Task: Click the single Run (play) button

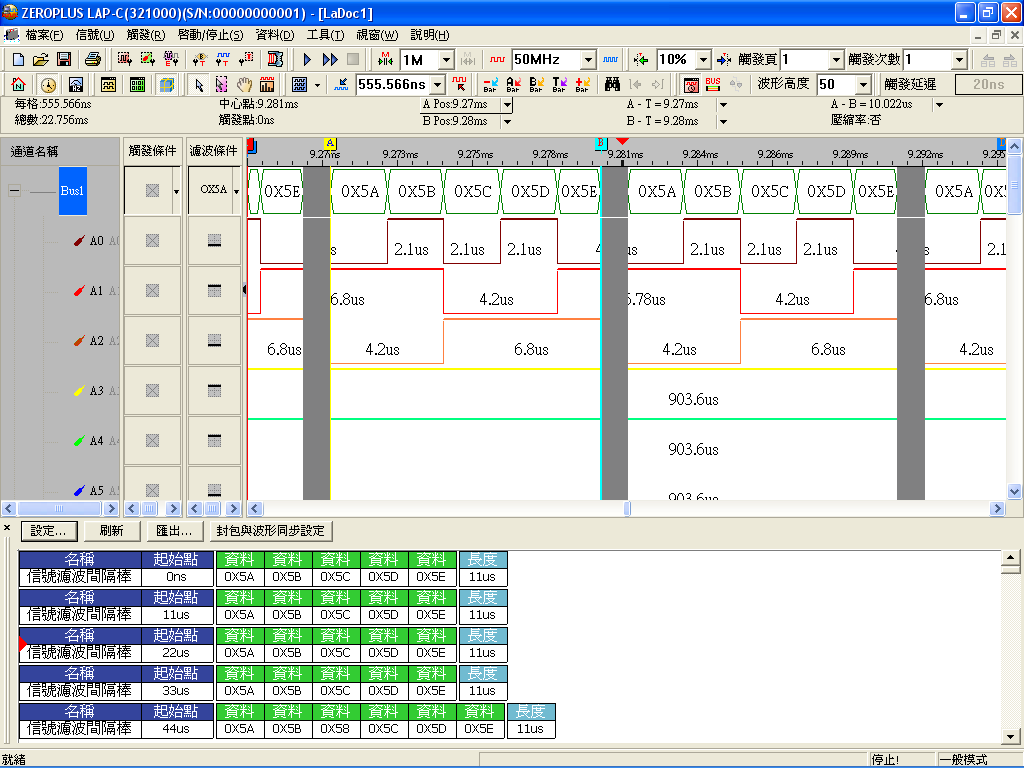Action: pyautogui.click(x=308, y=60)
